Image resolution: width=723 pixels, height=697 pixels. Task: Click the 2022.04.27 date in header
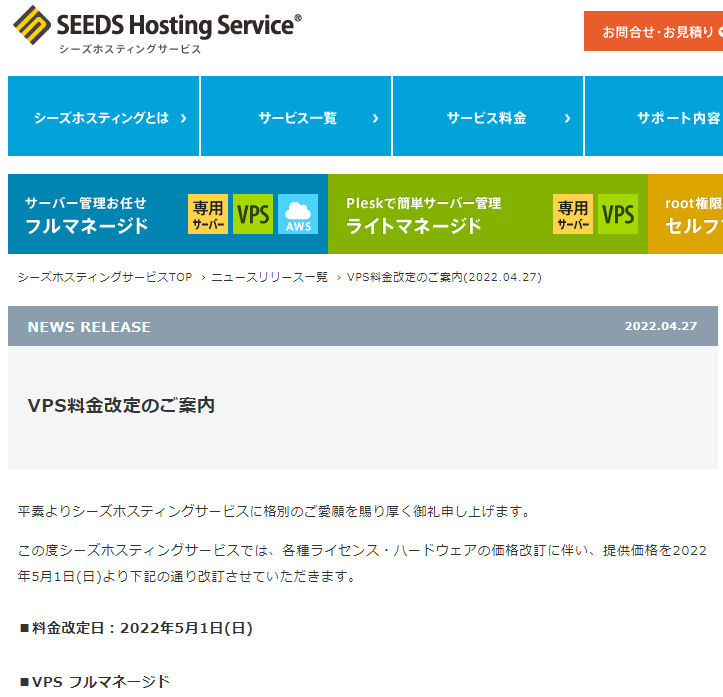point(661,326)
